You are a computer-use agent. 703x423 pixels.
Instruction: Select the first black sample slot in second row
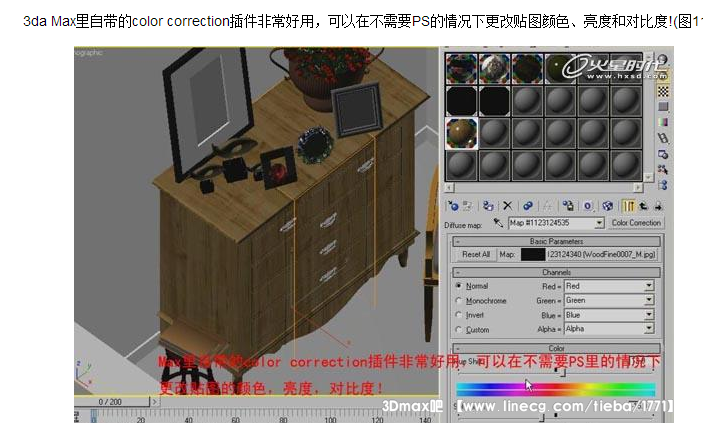(461, 101)
